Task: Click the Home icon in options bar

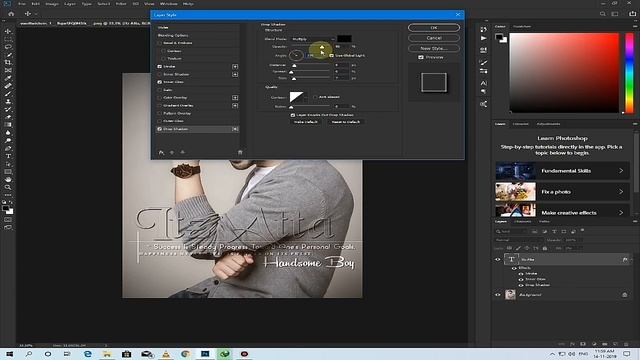Action: (11, 14)
